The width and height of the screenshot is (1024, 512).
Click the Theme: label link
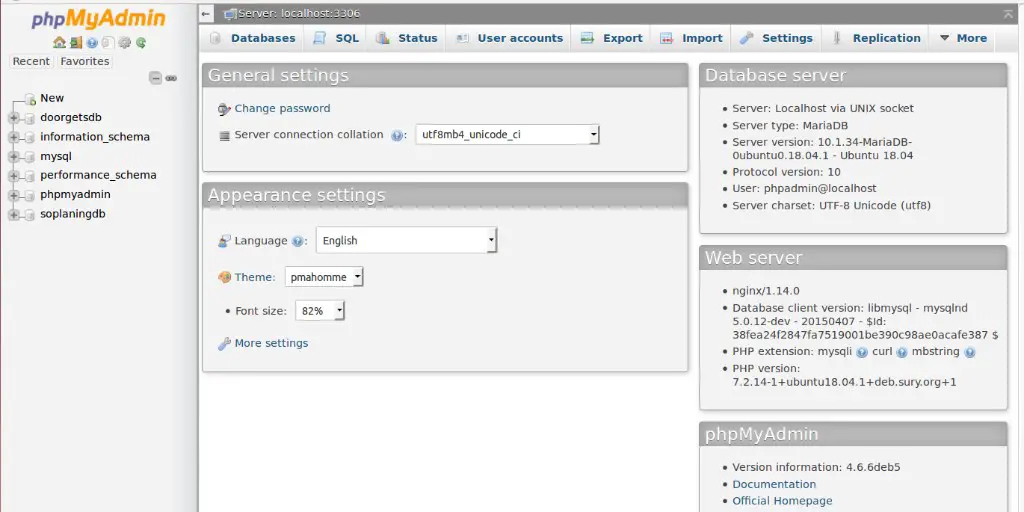[255, 278]
